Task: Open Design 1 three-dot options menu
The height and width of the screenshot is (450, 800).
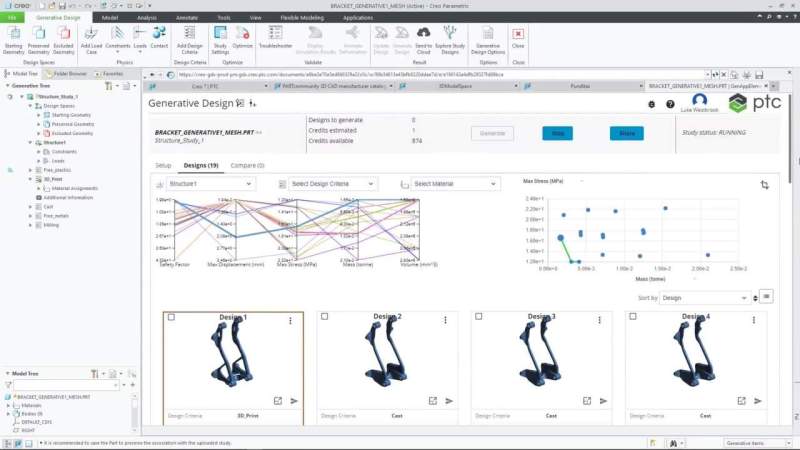Action: click(x=290, y=320)
